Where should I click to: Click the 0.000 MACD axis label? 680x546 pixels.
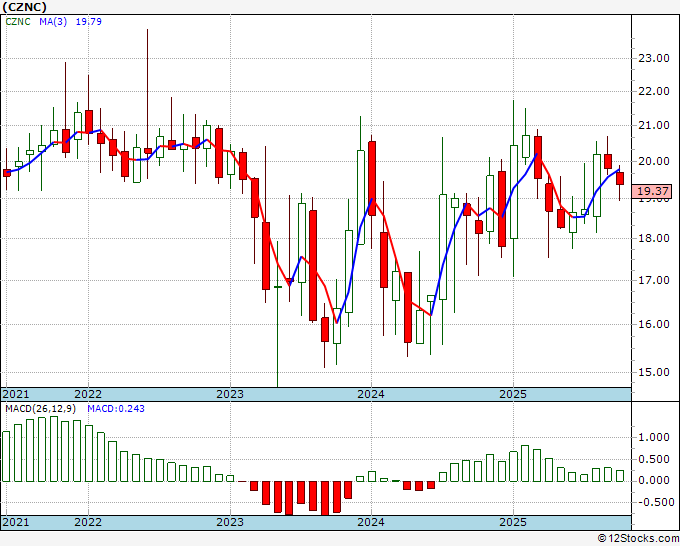click(654, 481)
